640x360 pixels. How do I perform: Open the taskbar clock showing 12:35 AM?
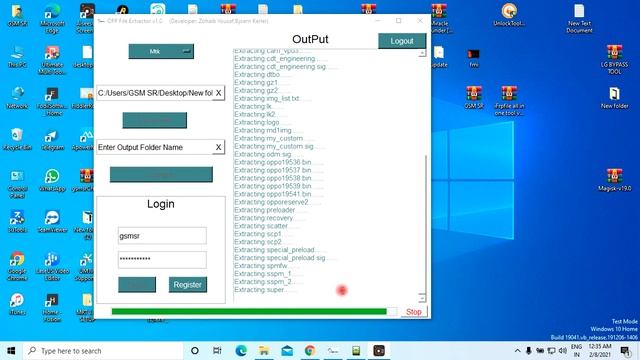tap(600, 351)
